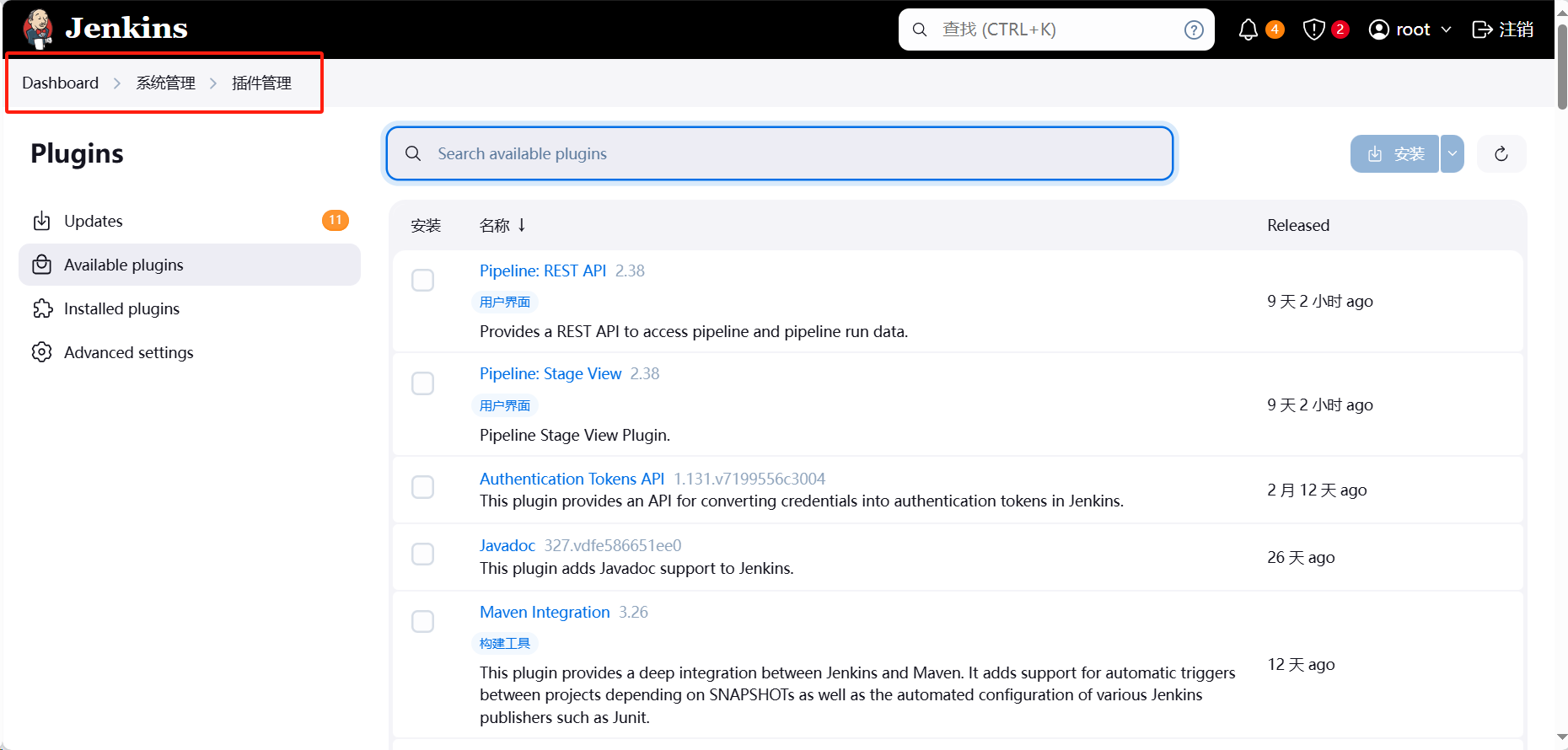Click the magnifier icon in plugin search
Viewport: 1568px width, 750px height.
click(x=413, y=153)
